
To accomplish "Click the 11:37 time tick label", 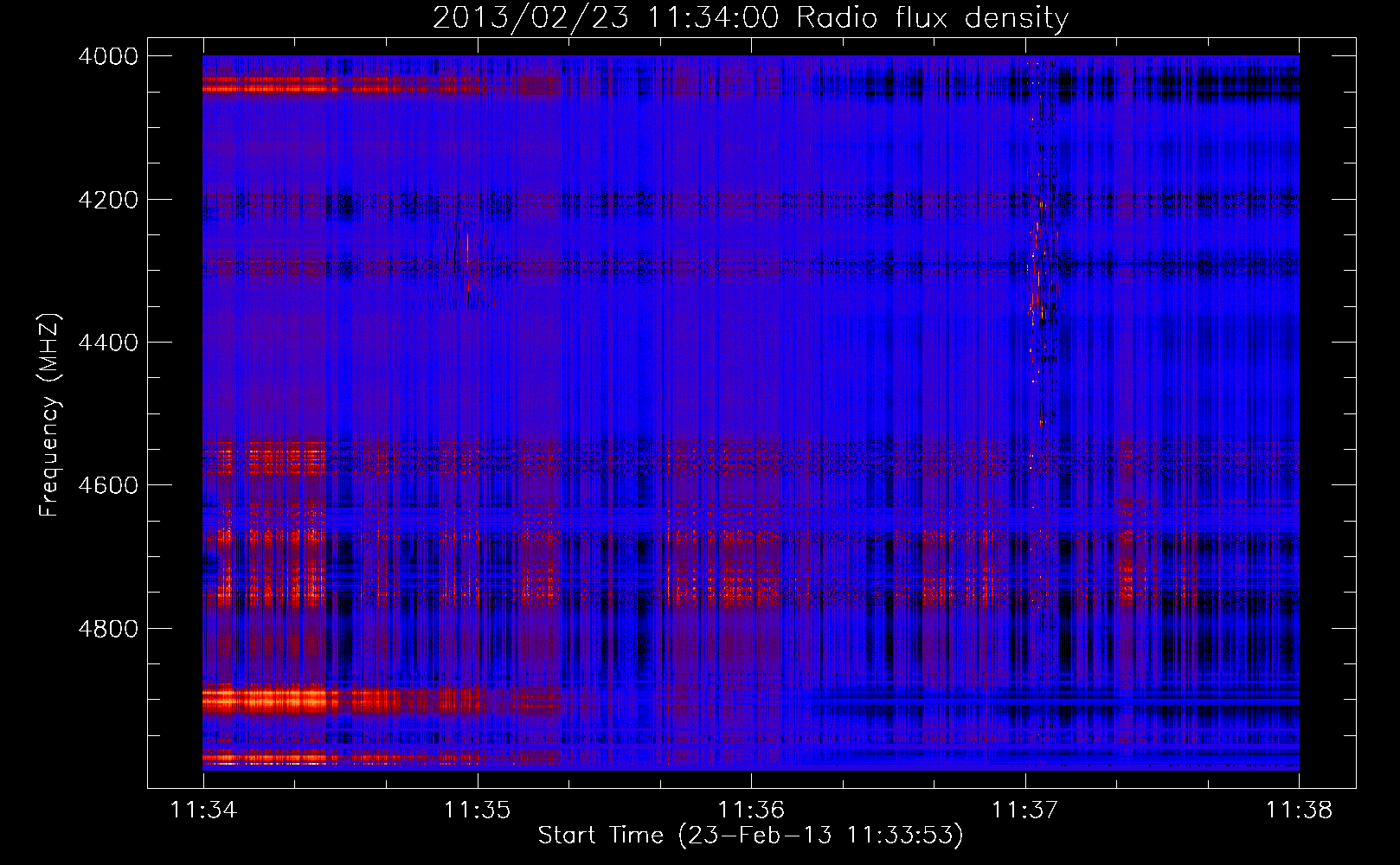I will [x=1024, y=810].
